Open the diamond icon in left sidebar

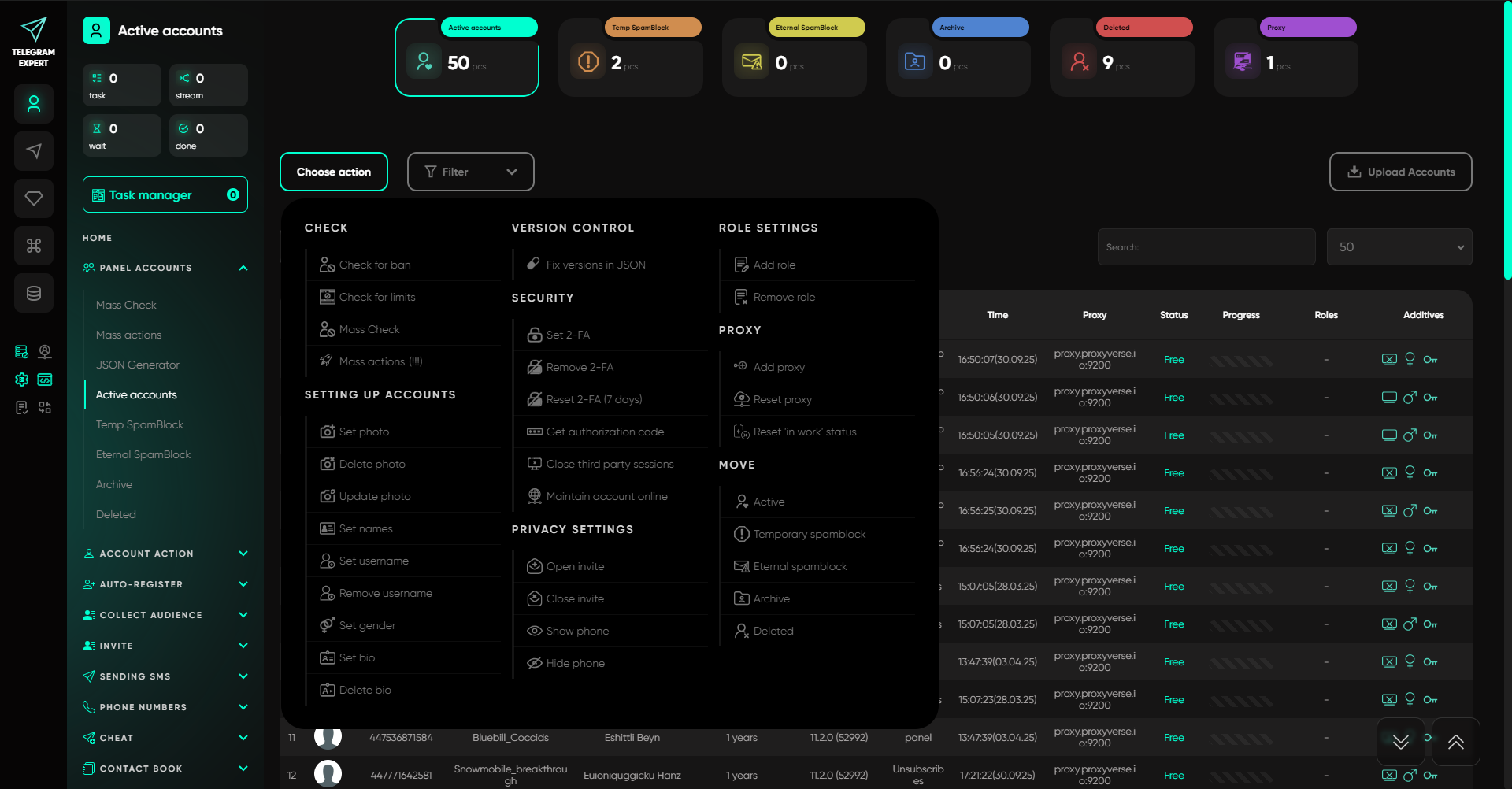pyautogui.click(x=33, y=198)
